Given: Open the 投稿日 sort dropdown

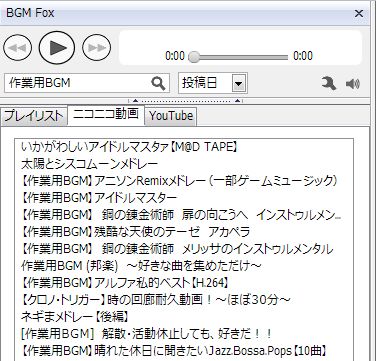Looking at the screenshot, I should (213, 83).
